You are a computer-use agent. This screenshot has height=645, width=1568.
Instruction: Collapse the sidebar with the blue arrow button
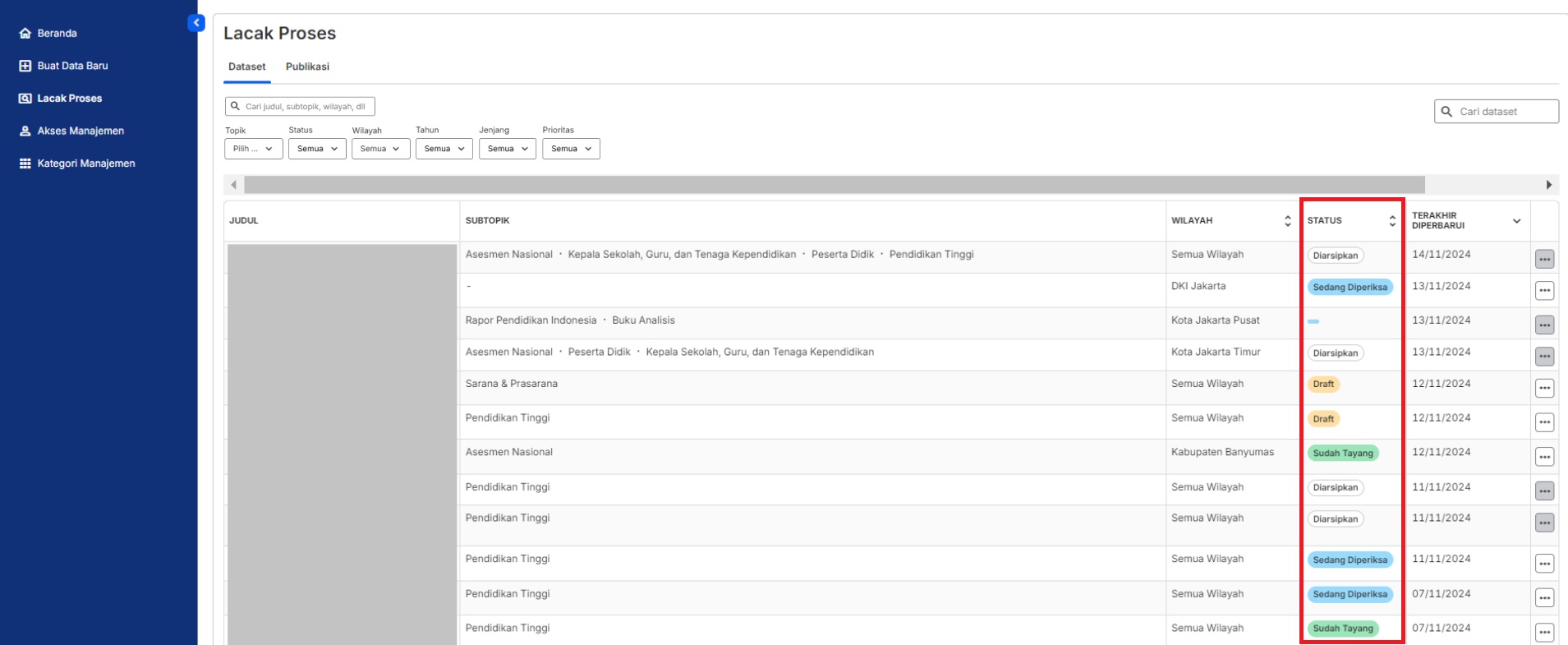(x=196, y=23)
